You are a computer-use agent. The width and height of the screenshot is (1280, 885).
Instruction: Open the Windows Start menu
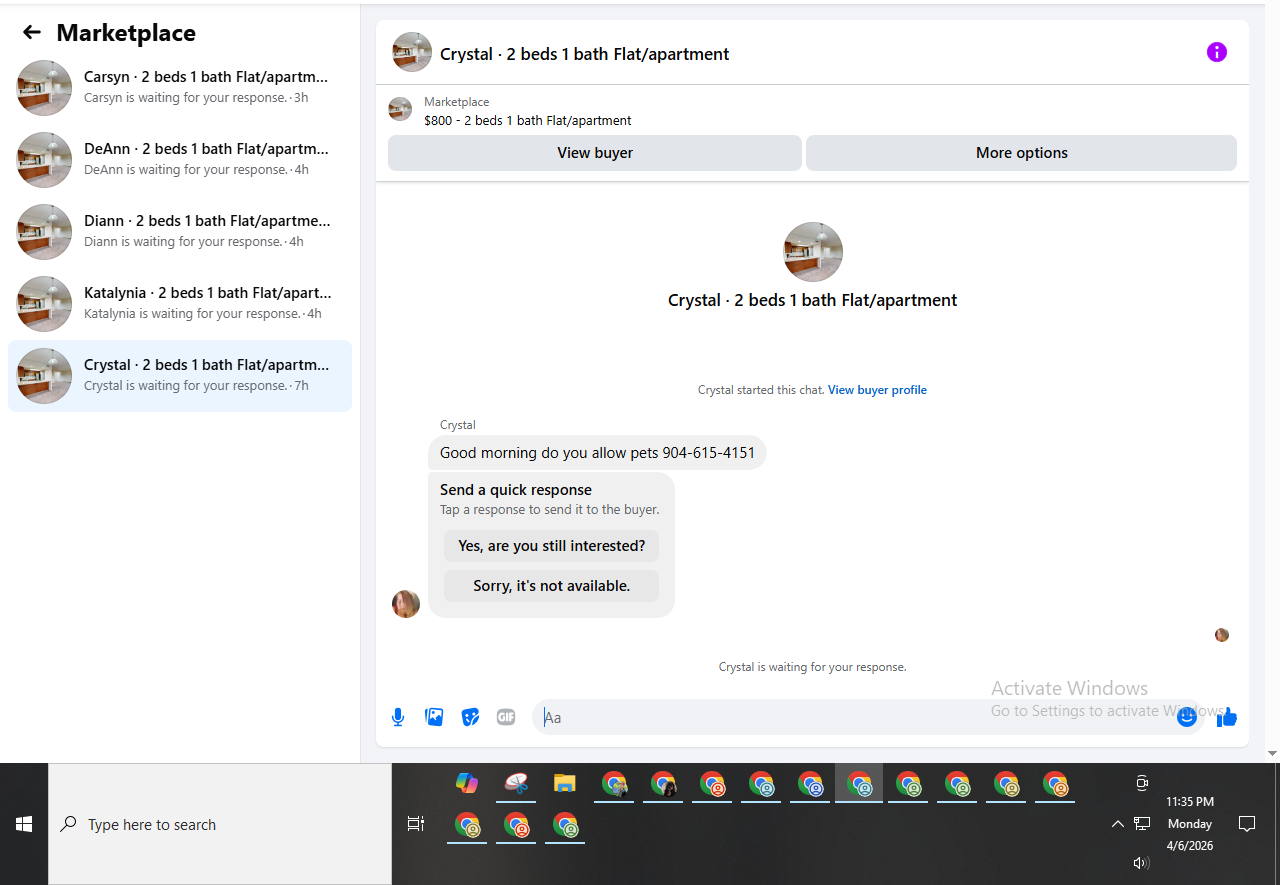click(x=24, y=824)
